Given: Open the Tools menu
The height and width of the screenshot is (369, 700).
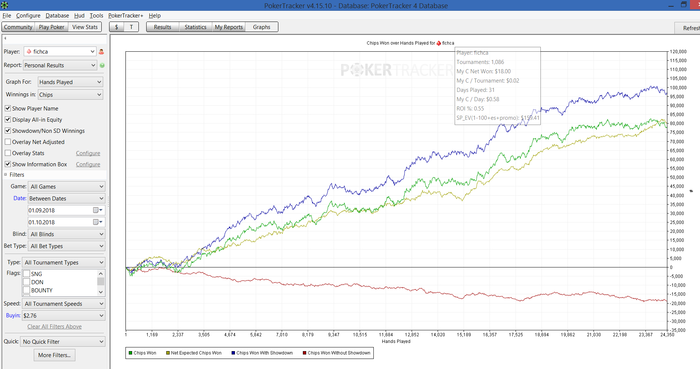Looking at the screenshot, I should click(x=96, y=16).
